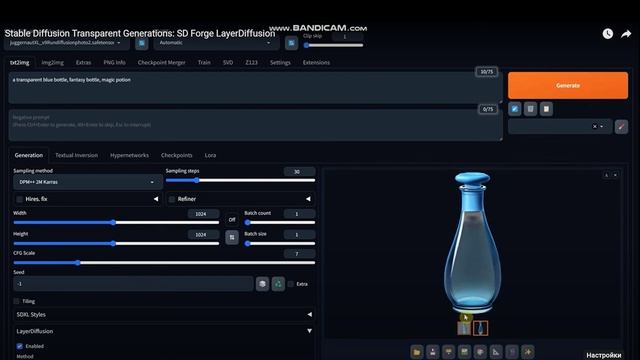Click the read generation parameters arrow icon
Viewport: 640px width, 360px height.
(515, 109)
